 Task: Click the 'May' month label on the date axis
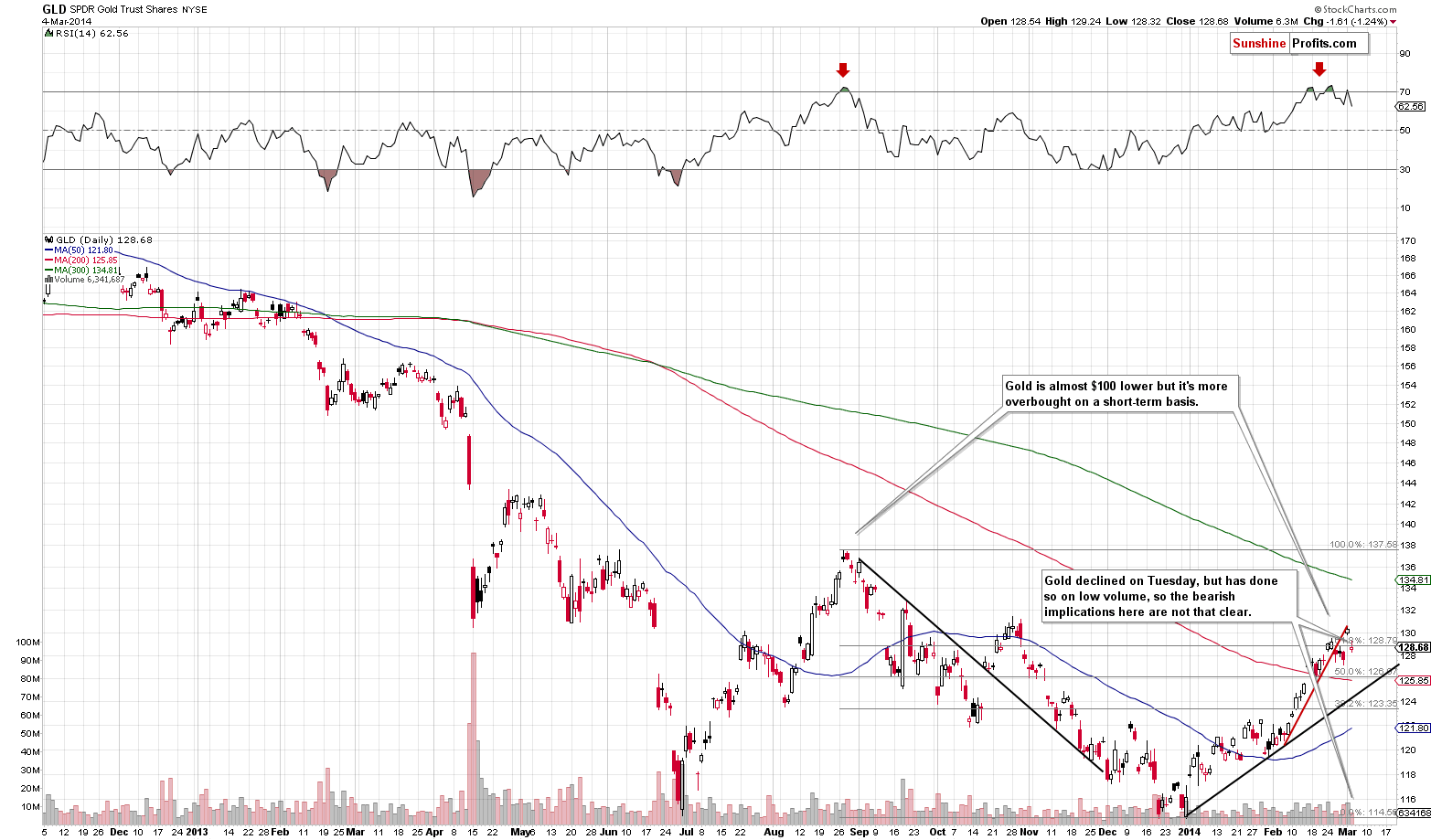tap(519, 832)
